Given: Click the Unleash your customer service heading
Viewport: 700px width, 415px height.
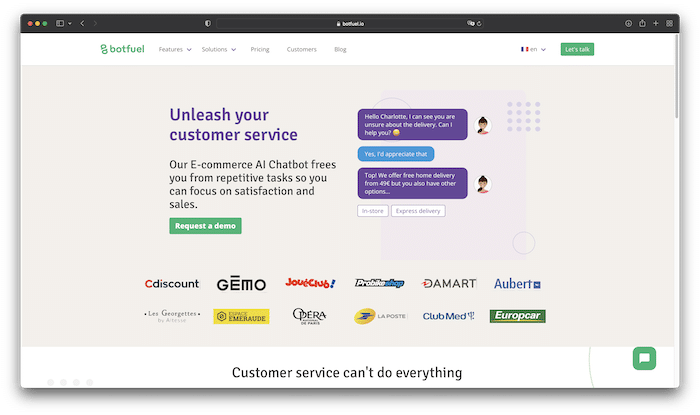Looking at the screenshot, I should click(233, 124).
